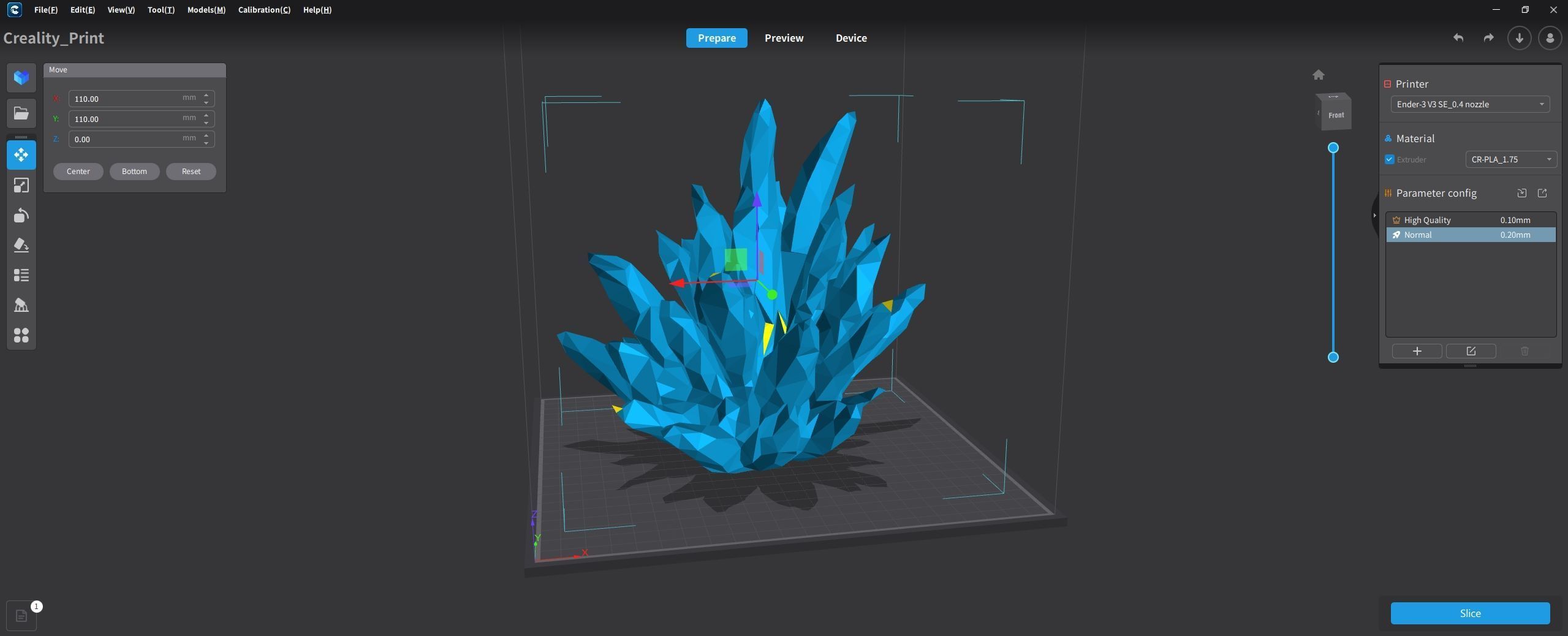This screenshot has width=1568, height=636.
Task: Open file via folder icon
Action: [21, 113]
